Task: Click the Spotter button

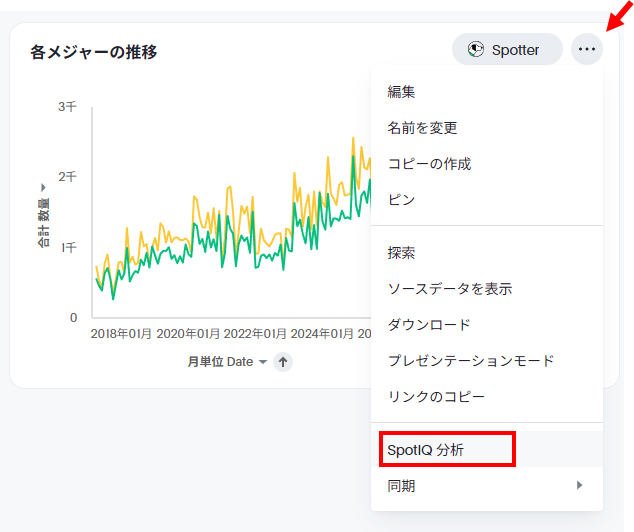Action: coord(507,49)
